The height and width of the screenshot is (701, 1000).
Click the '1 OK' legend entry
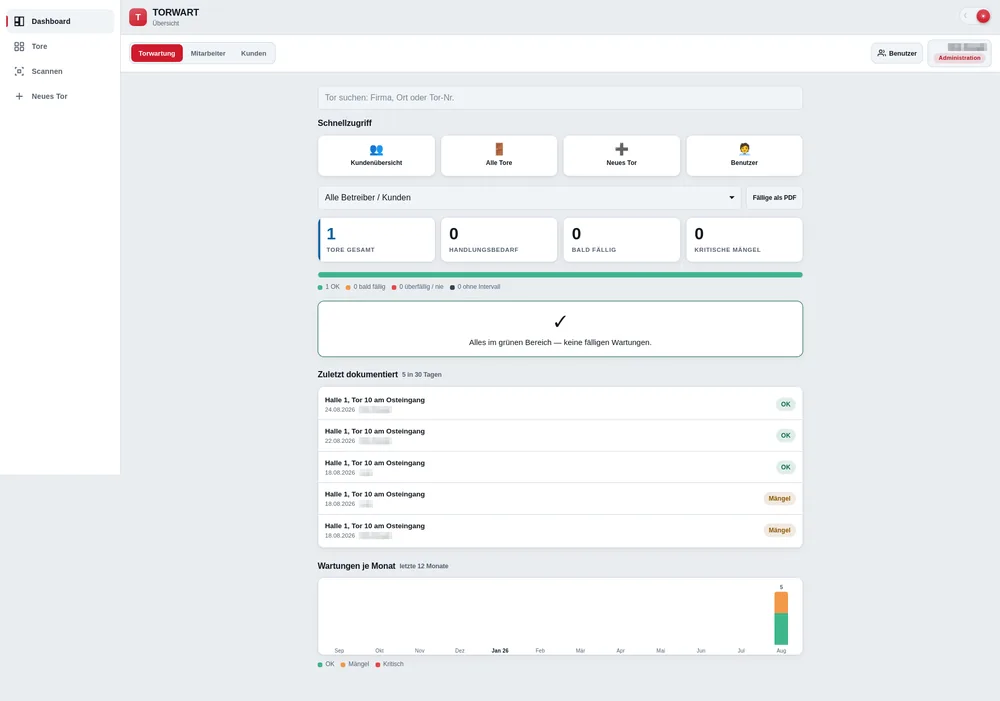pos(329,287)
